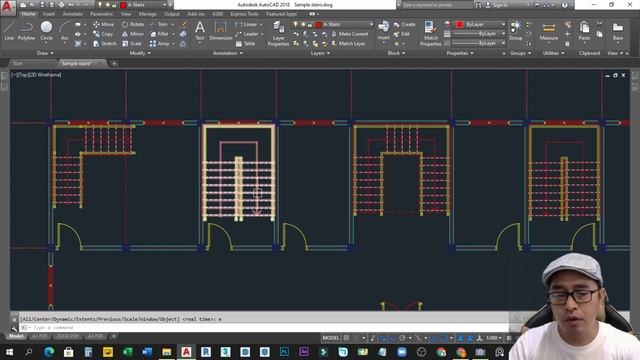
Task: Click the Move tool
Action: [103, 24]
